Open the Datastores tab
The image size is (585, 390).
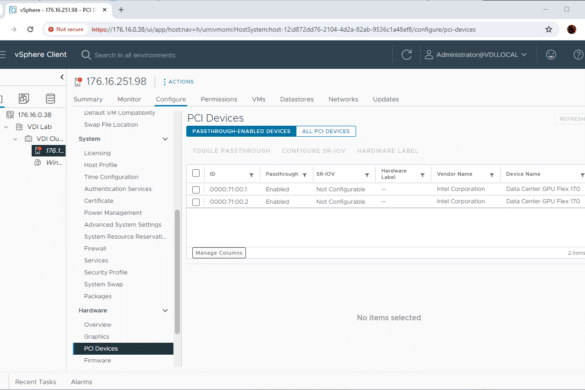297,99
